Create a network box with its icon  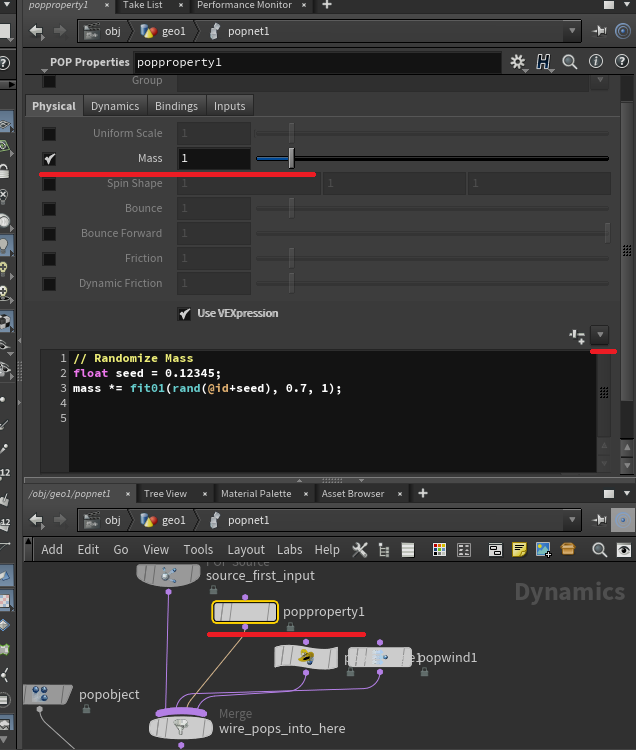click(495, 550)
